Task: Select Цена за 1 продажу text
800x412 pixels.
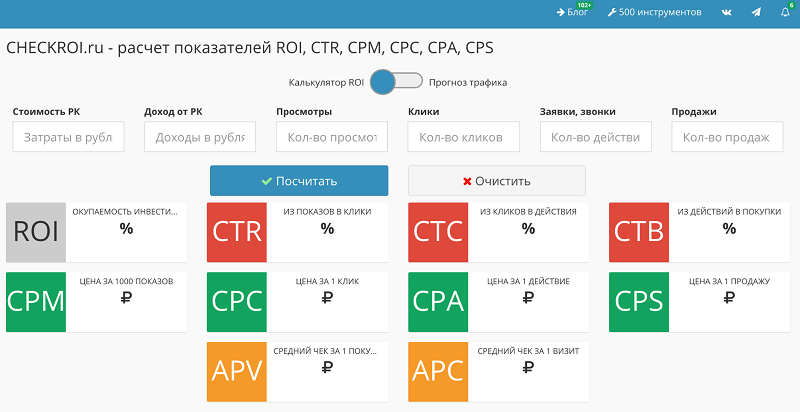Action: (729, 281)
